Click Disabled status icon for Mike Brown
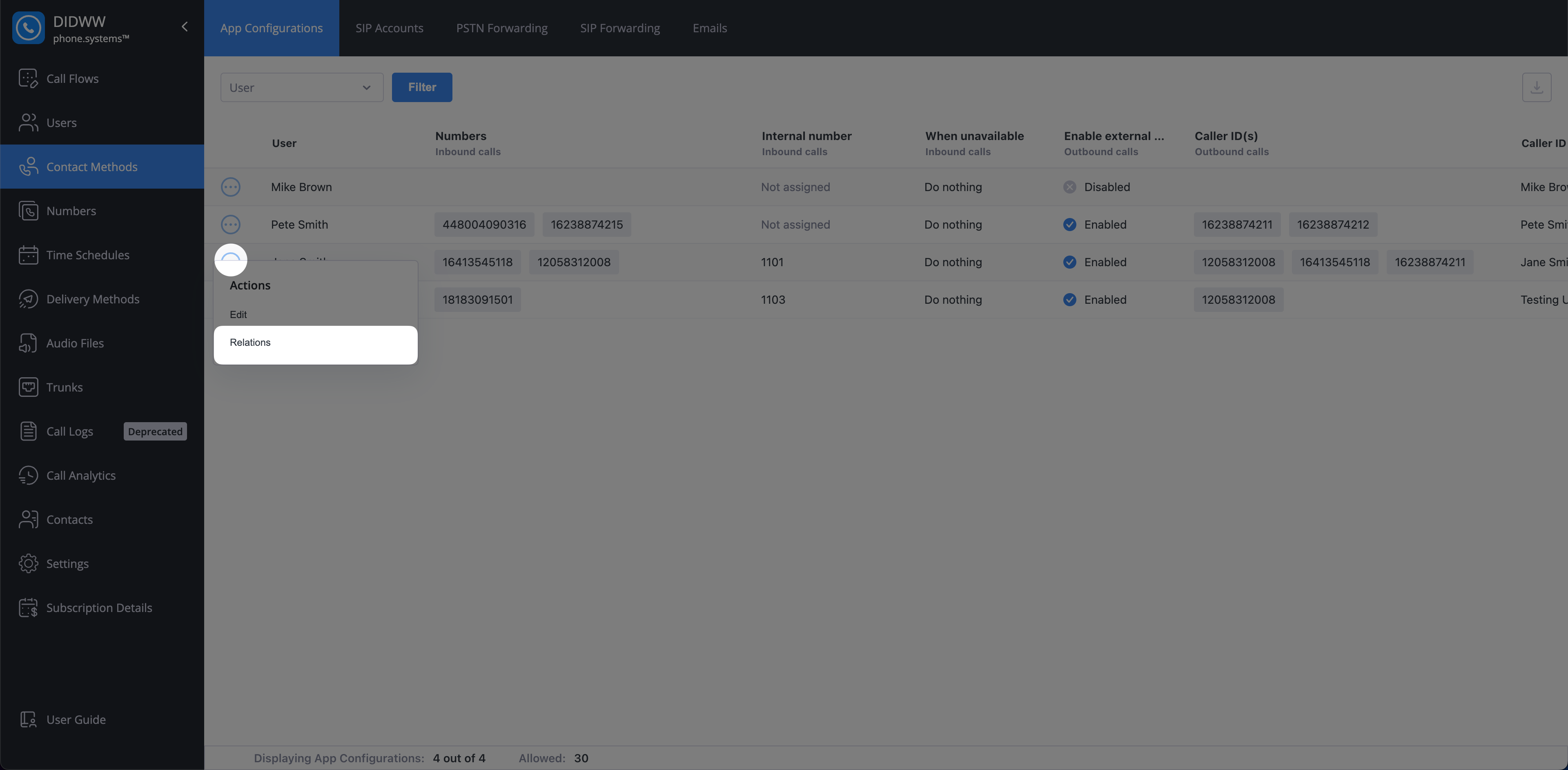This screenshot has width=1568, height=770. [x=1069, y=187]
